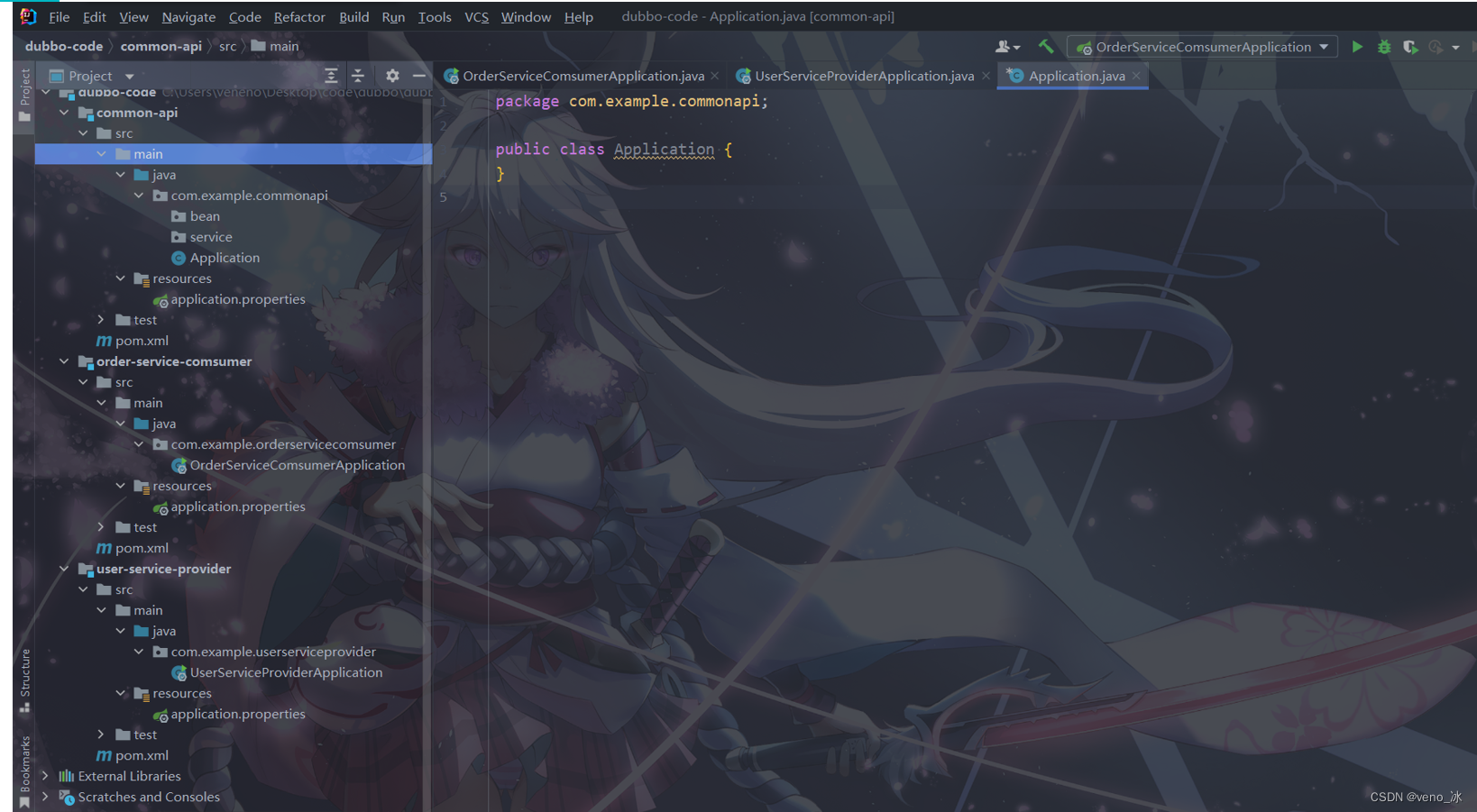This screenshot has height=812, width=1477.
Task: Switch to OrderServiceComsumerApplication.java tab
Action: tap(583, 76)
